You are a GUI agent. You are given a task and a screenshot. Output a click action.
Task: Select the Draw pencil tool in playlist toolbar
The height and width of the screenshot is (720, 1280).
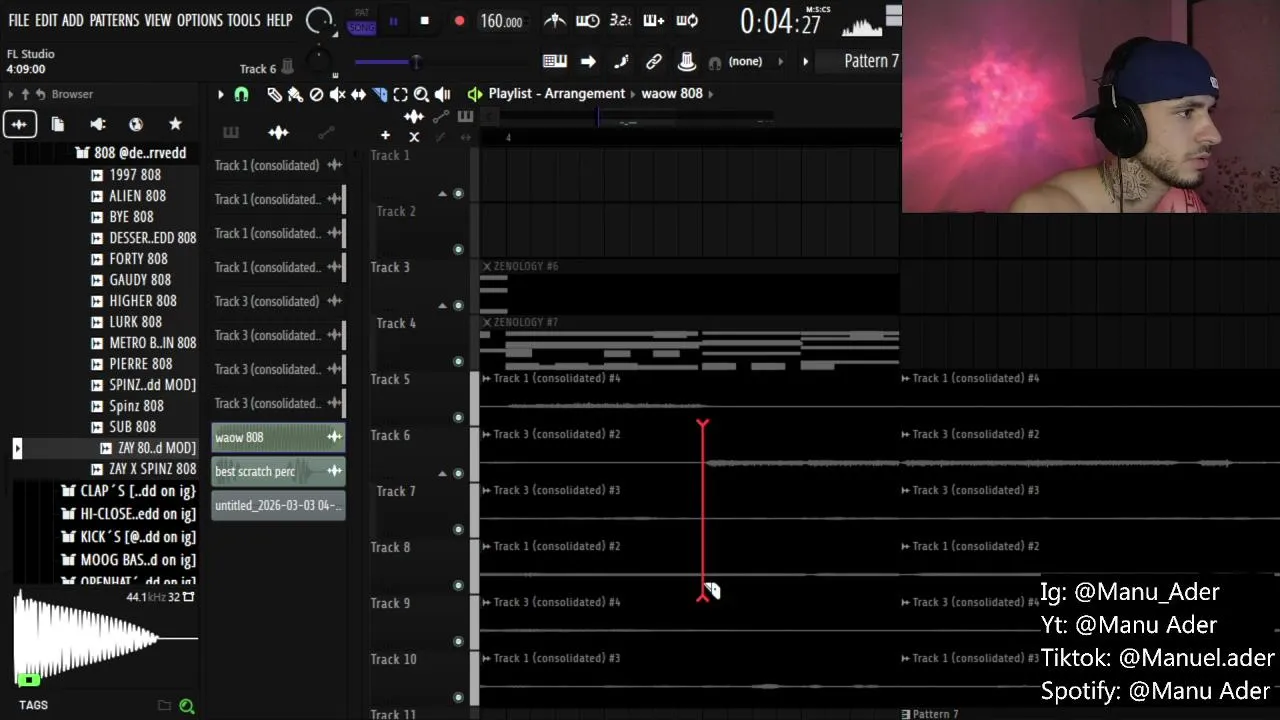(x=274, y=94)
